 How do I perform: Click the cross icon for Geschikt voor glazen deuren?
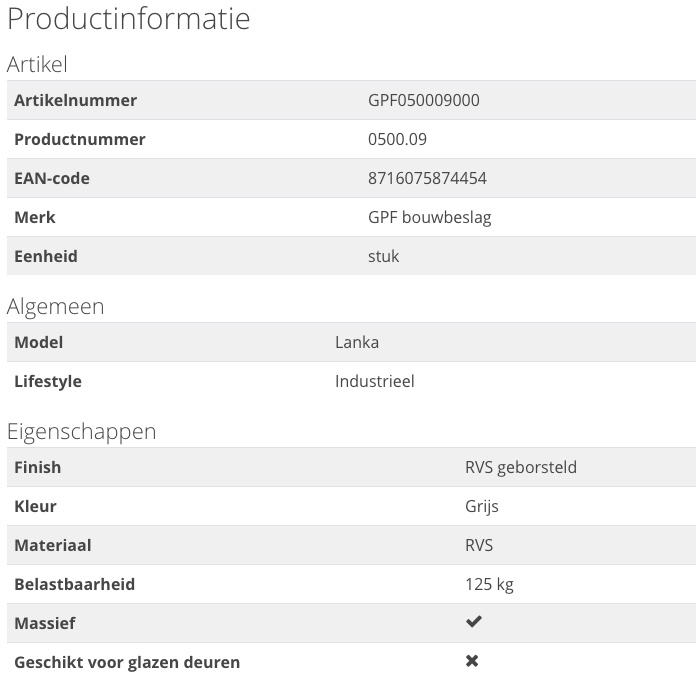coord(472,661)
